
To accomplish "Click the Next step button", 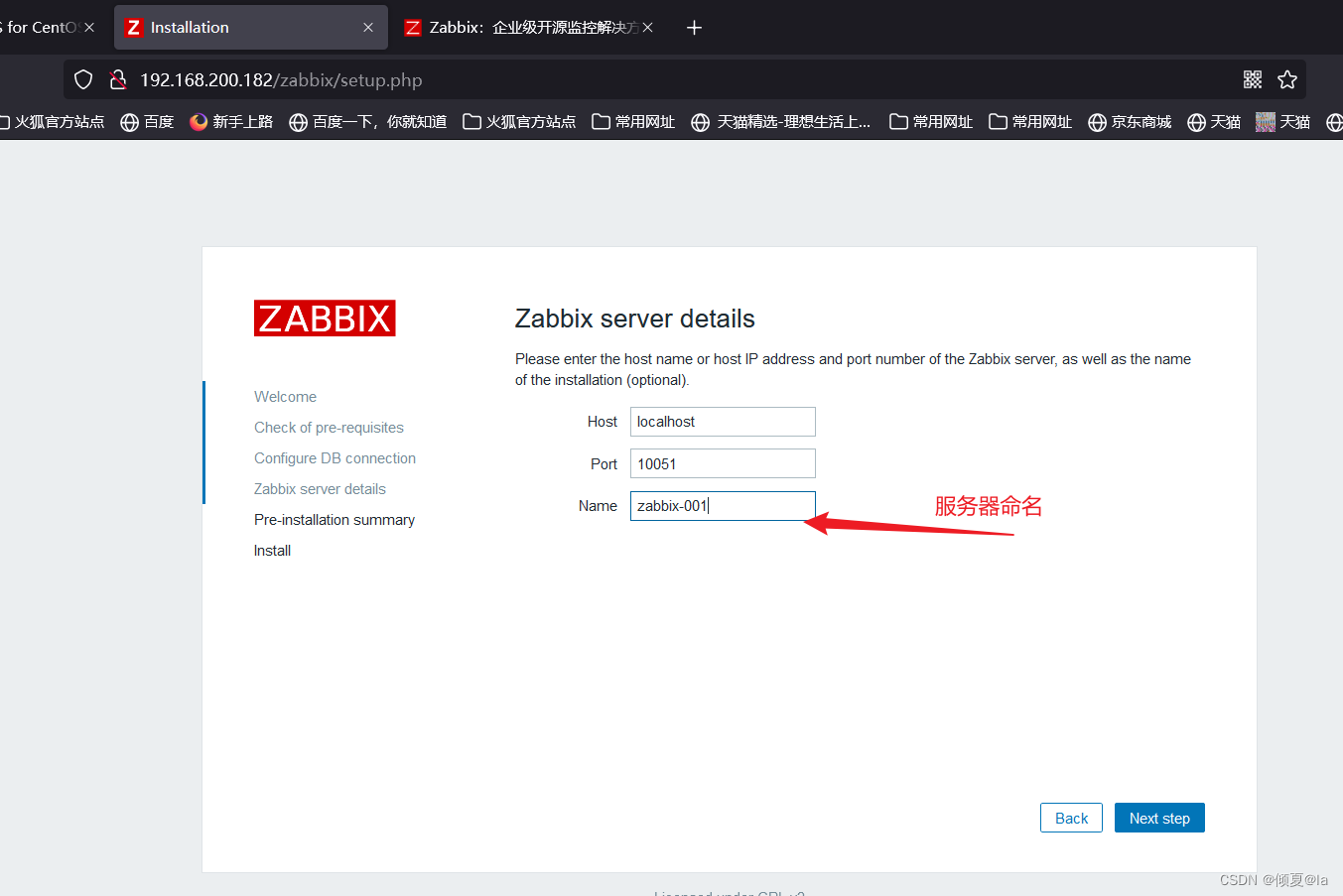I will (1159, 818).
